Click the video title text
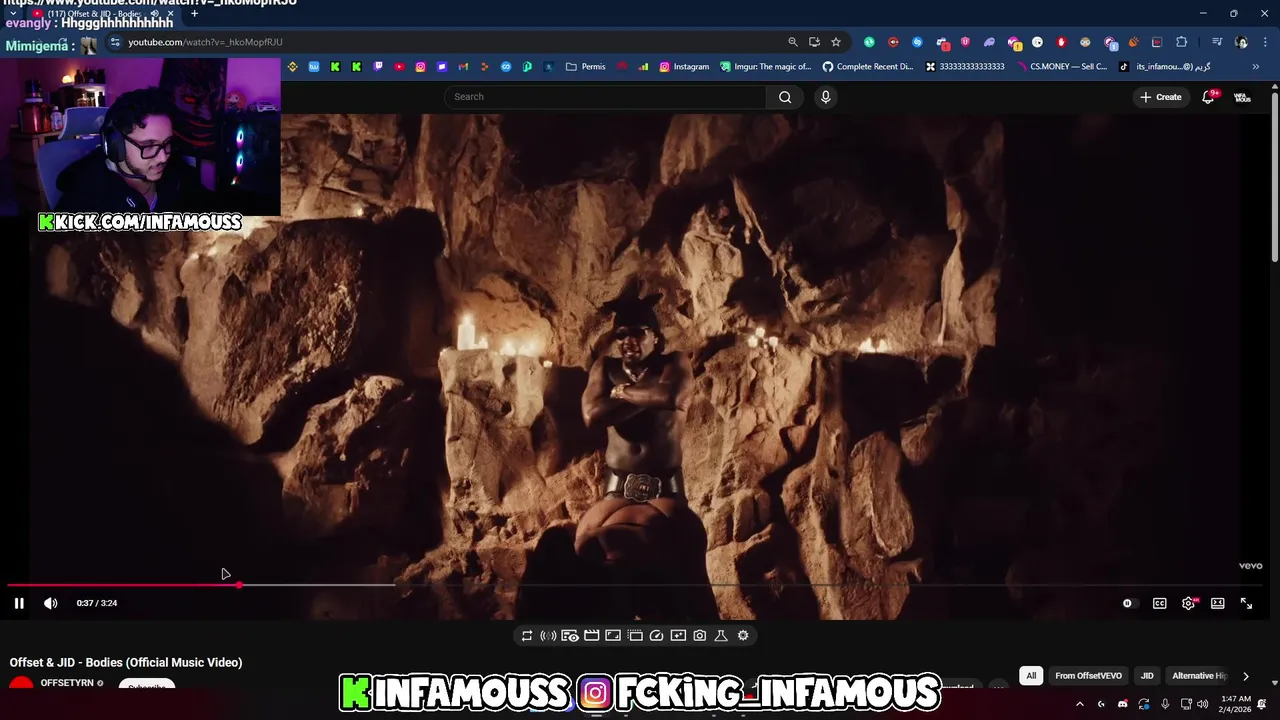The width and height of the screenshot is (1280, 720). (126, 662)
